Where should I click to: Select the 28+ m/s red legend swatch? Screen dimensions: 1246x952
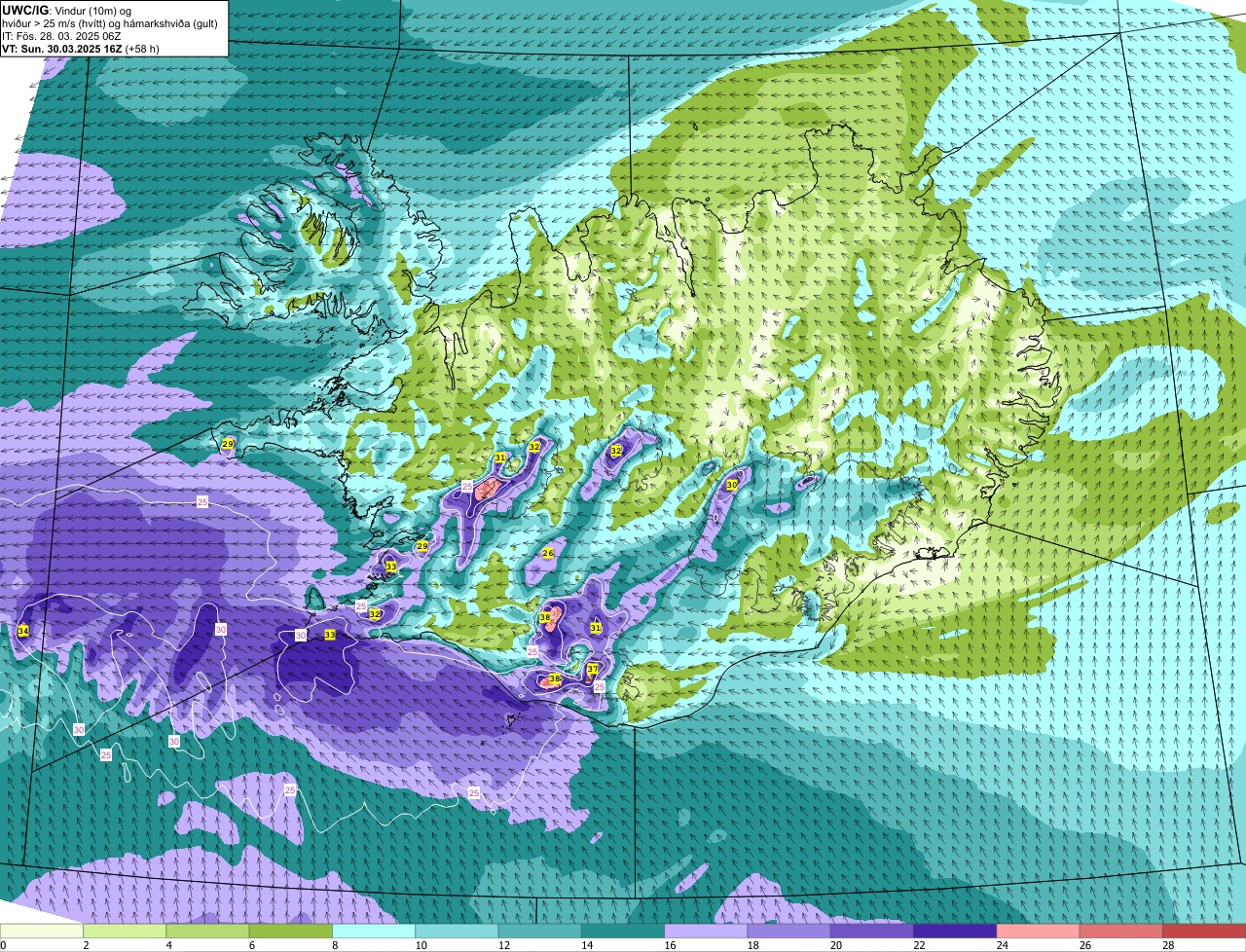1204,931
